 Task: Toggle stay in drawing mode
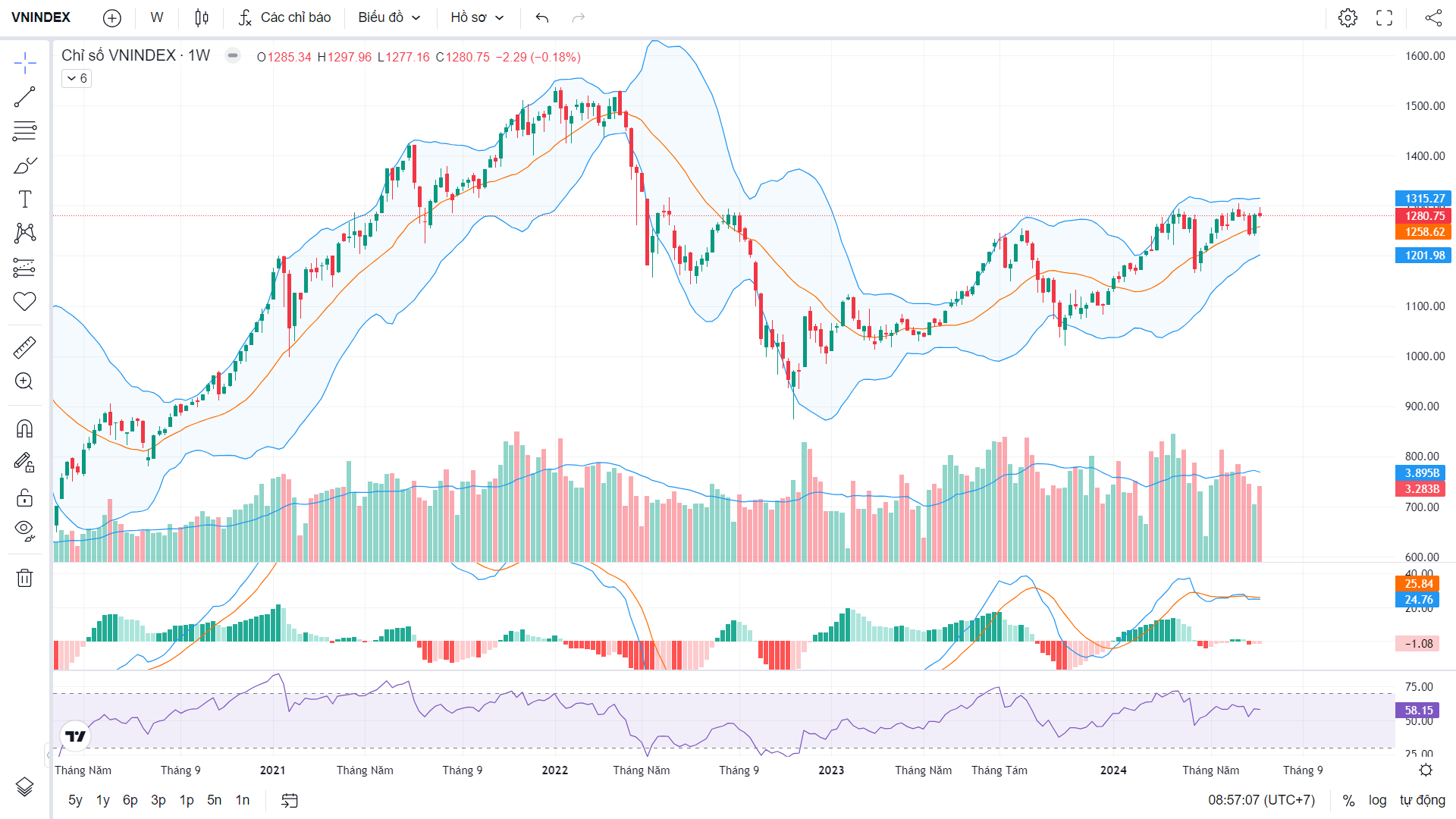[x=25, y=463]
